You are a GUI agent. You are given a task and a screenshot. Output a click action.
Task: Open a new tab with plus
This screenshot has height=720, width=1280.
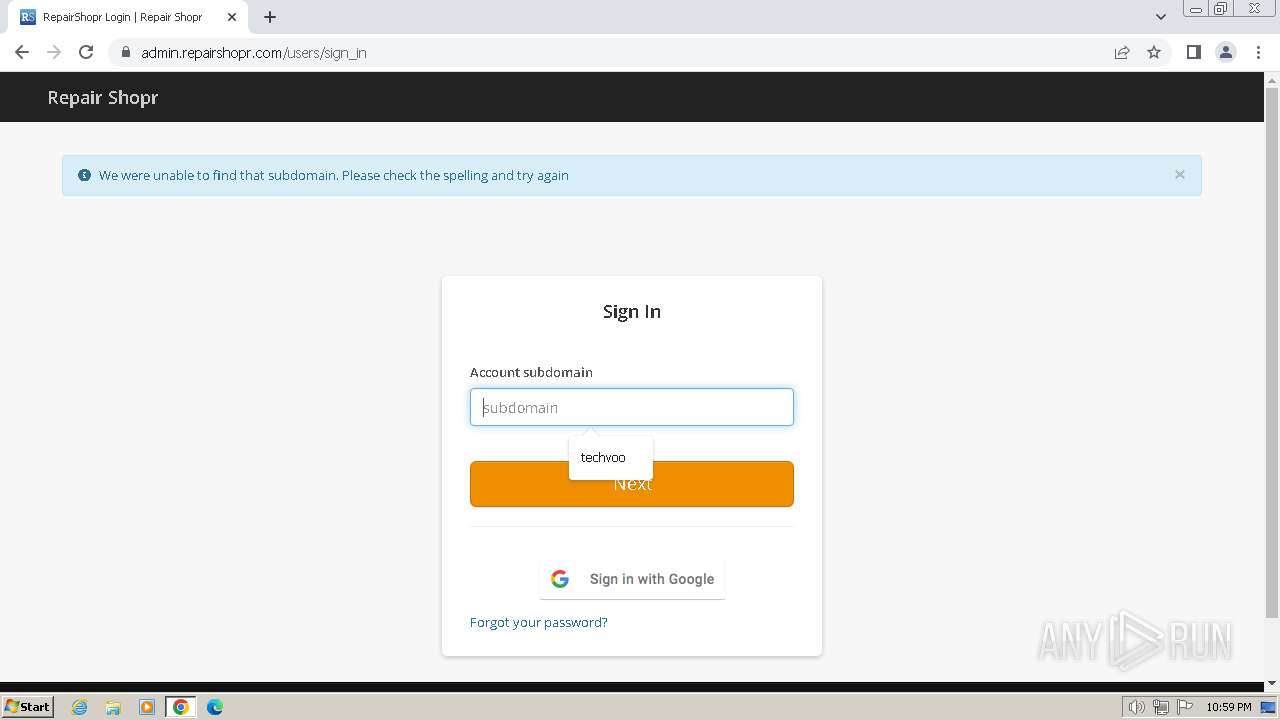(x=270, y=17)
